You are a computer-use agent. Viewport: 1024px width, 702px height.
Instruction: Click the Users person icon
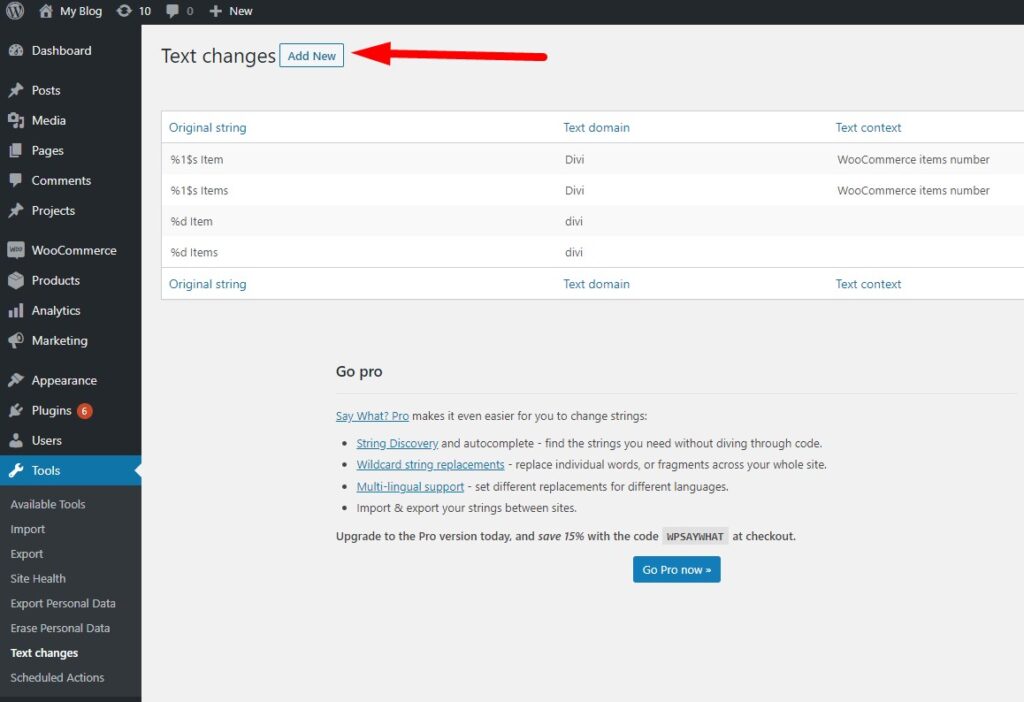(16, 440)
